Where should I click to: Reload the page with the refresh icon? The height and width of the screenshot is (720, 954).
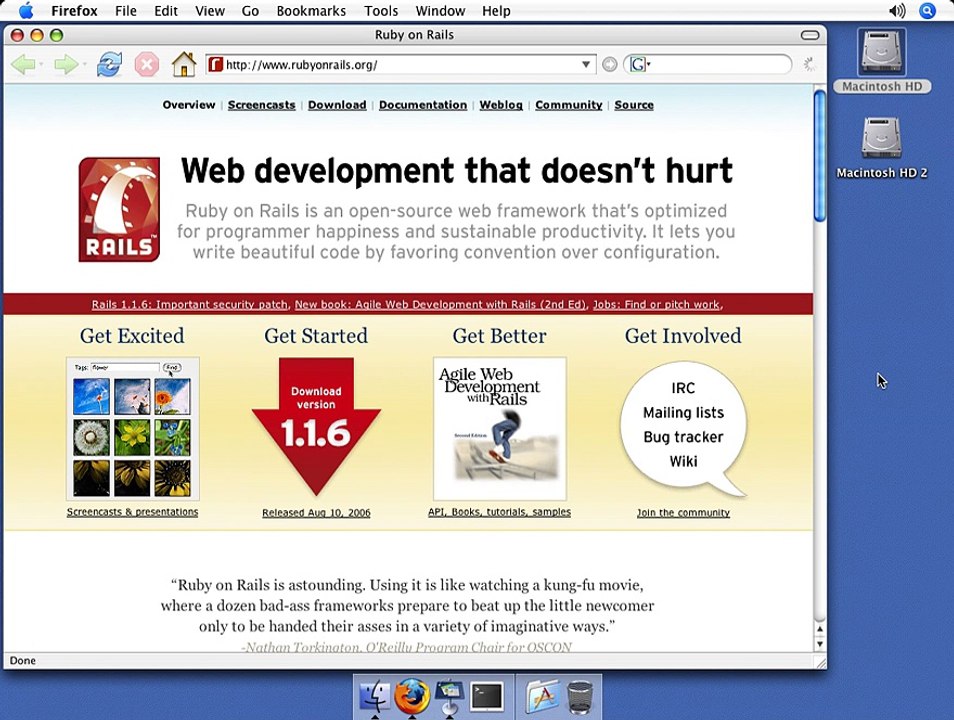click(x=109, y=65)
